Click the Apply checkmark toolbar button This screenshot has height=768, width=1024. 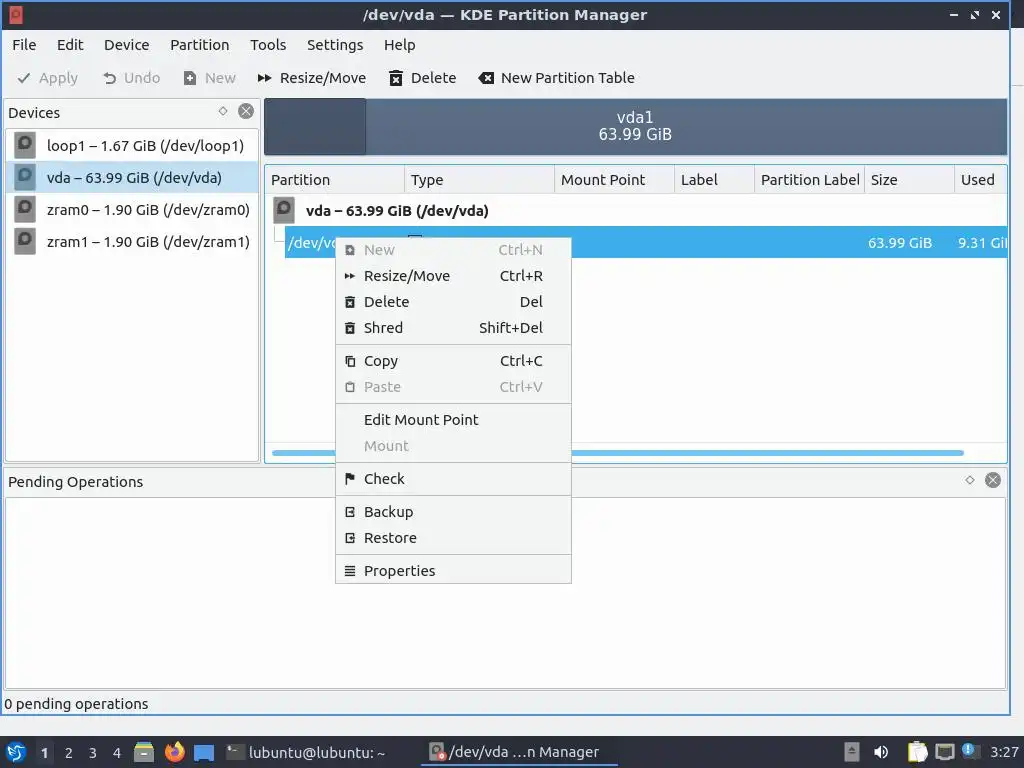click(47, 78)
